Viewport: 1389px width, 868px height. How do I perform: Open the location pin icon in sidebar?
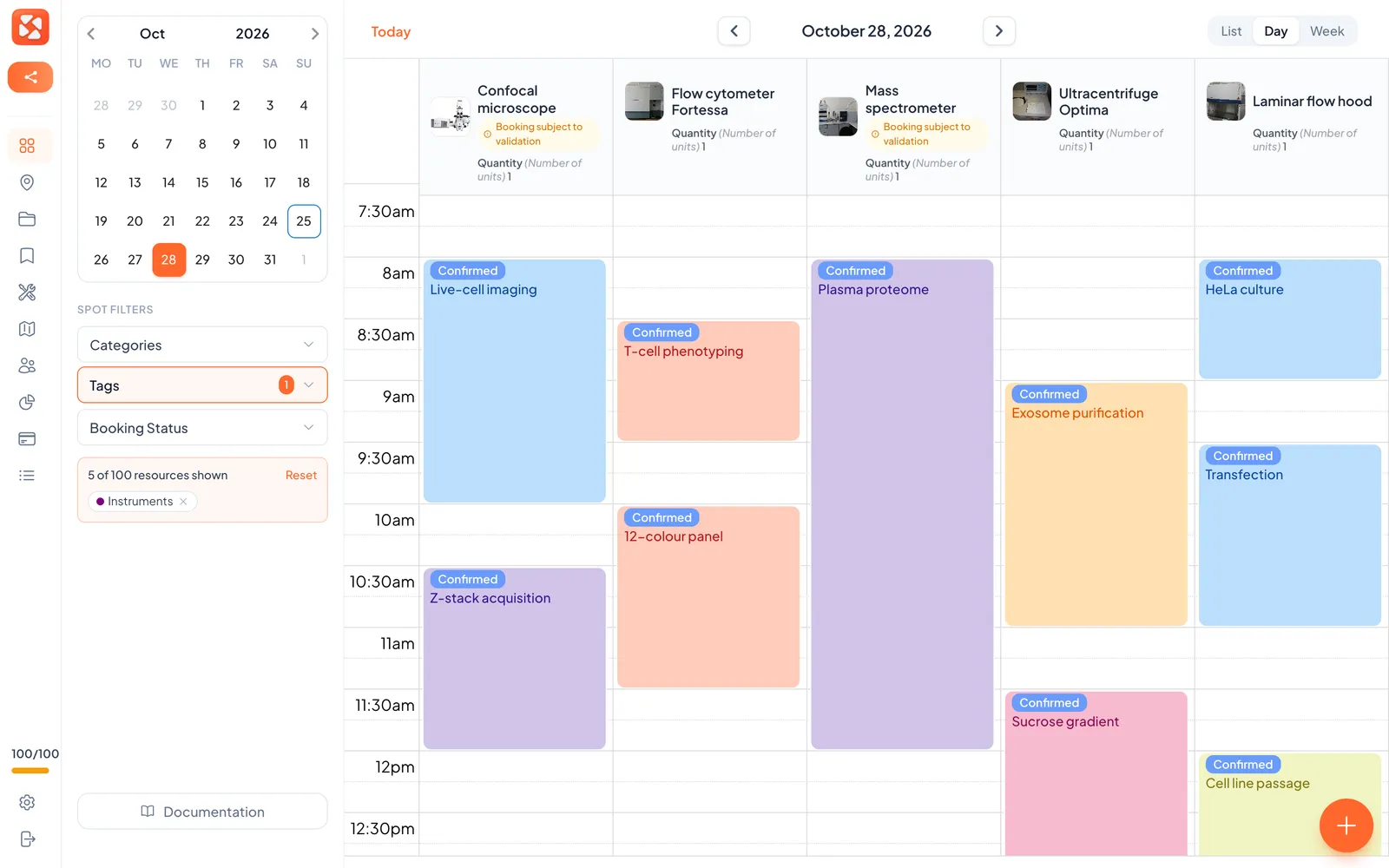[27, 182]
